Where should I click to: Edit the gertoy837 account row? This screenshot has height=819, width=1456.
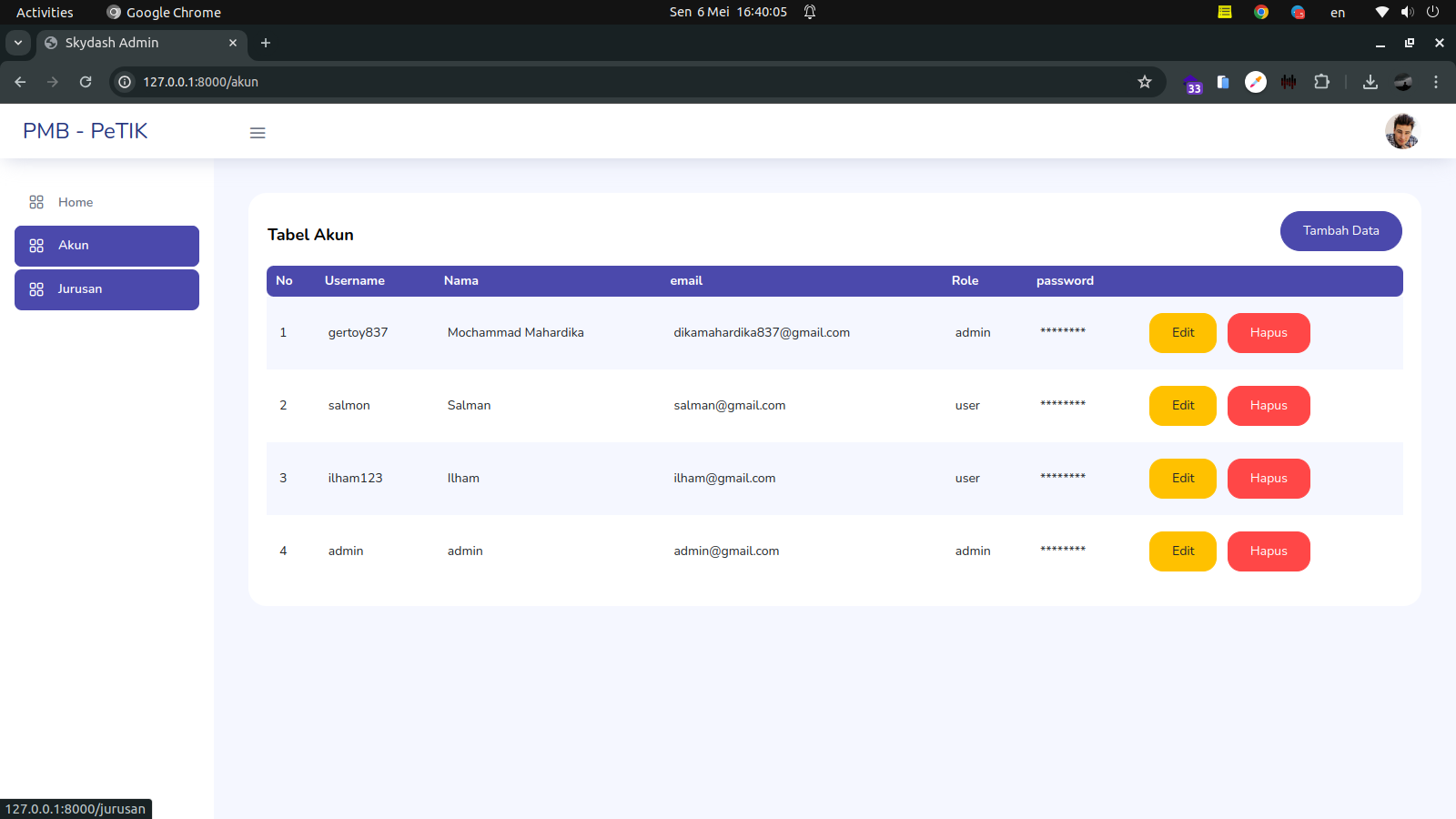click(1182, 333)
